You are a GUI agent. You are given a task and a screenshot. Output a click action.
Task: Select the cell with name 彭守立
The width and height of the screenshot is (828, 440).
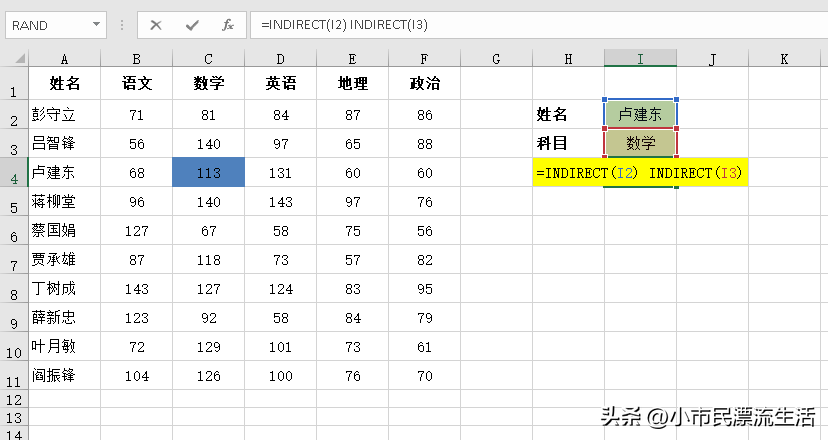64,114
